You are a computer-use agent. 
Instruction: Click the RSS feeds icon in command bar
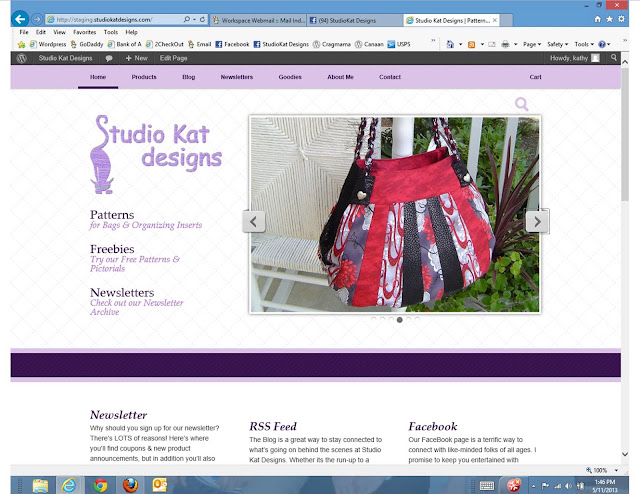[x=471, y=44]
